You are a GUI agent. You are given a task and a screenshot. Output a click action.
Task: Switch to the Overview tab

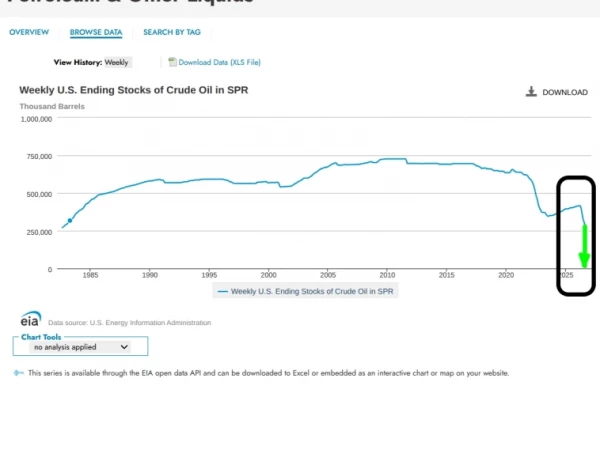[29, 32]
